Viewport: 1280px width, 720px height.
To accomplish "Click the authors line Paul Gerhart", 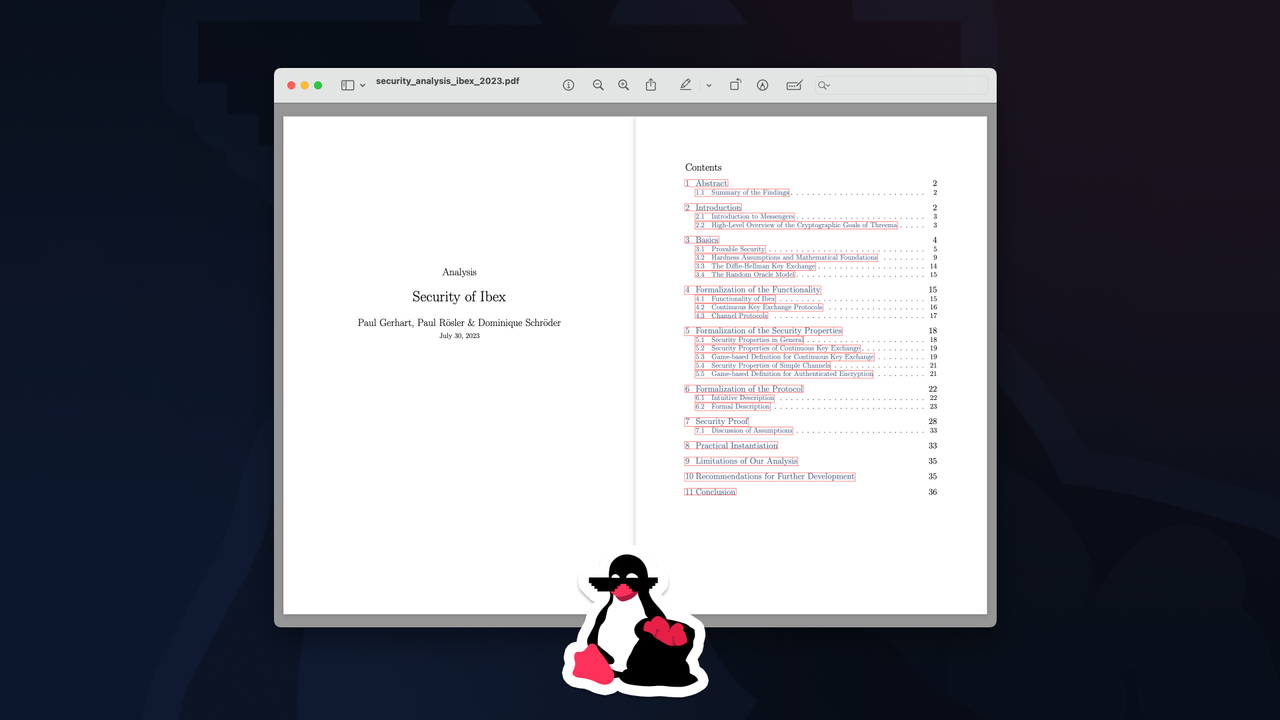I will click(459, 323).
